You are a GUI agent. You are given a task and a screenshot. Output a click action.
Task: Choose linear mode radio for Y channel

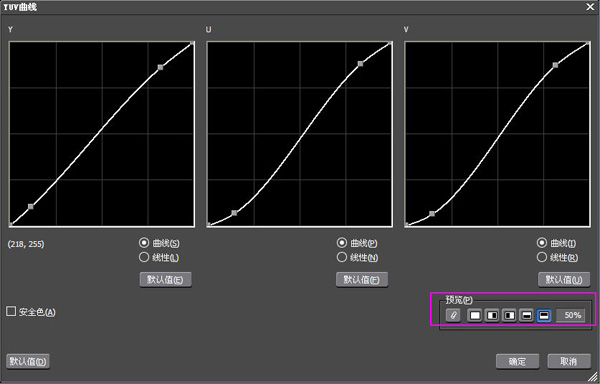tap(144, 257)
